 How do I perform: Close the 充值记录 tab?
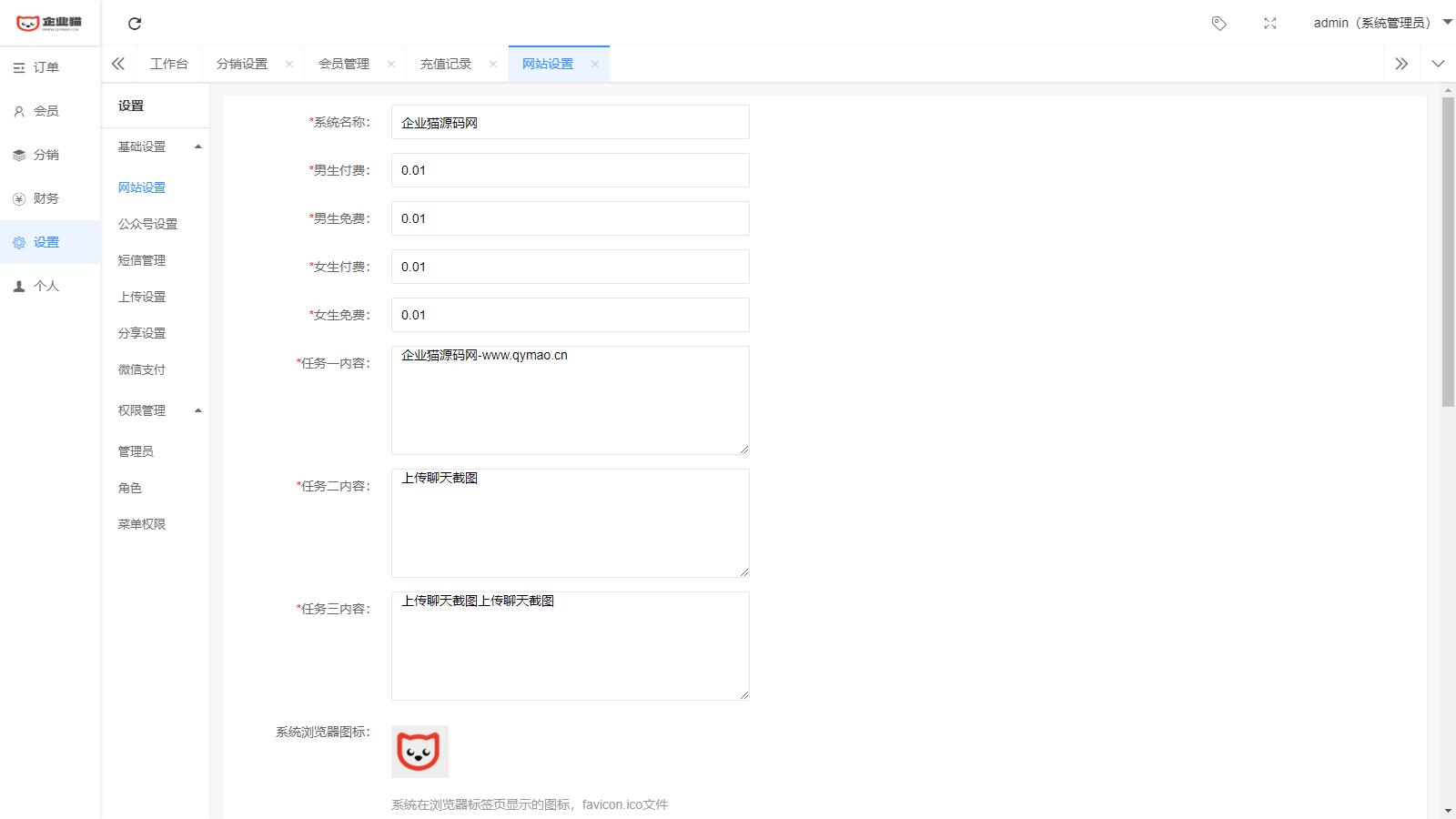click(493, 64)
